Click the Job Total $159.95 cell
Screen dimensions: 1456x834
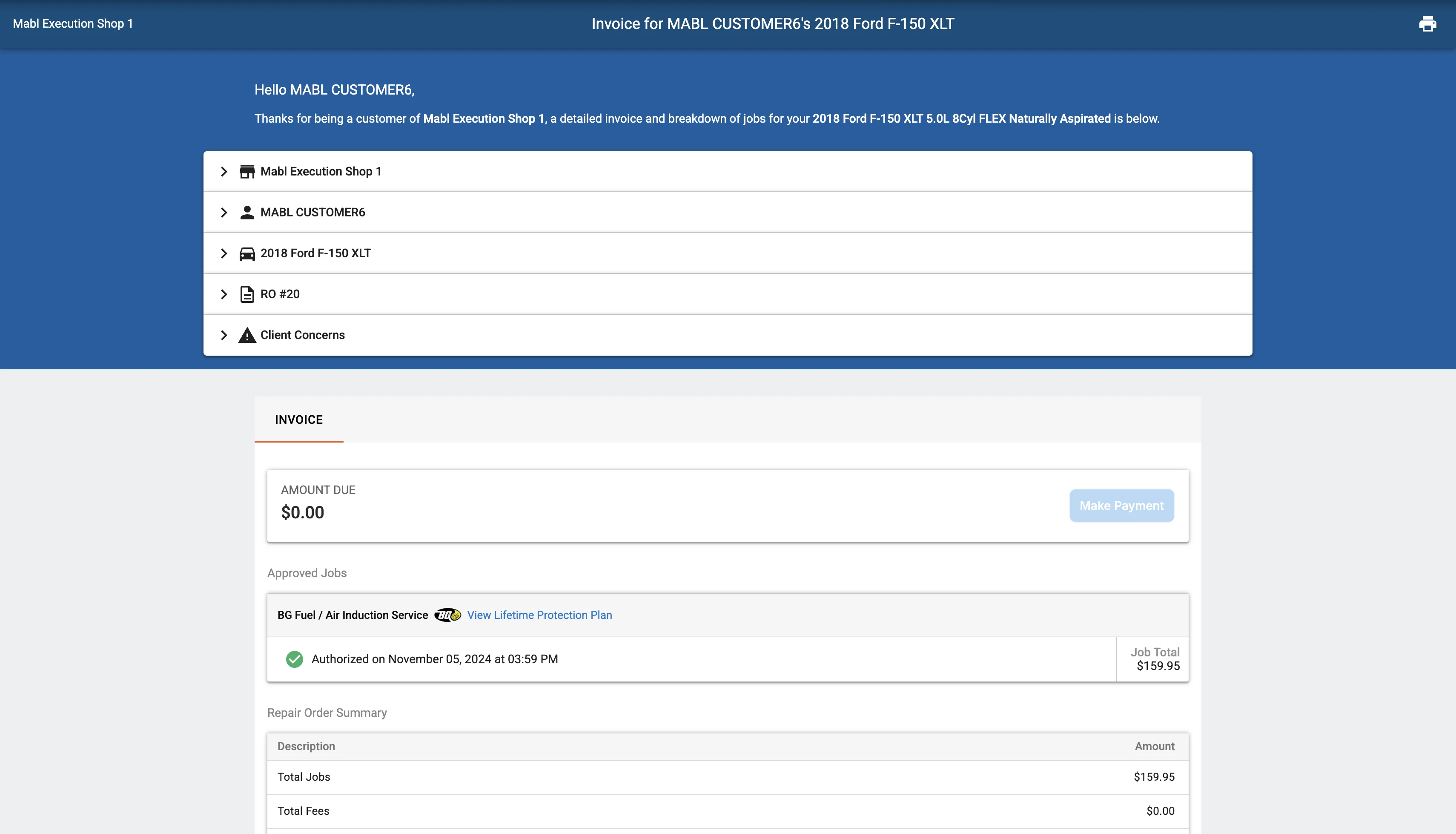pyautogui.click(x=1154, y=659)
